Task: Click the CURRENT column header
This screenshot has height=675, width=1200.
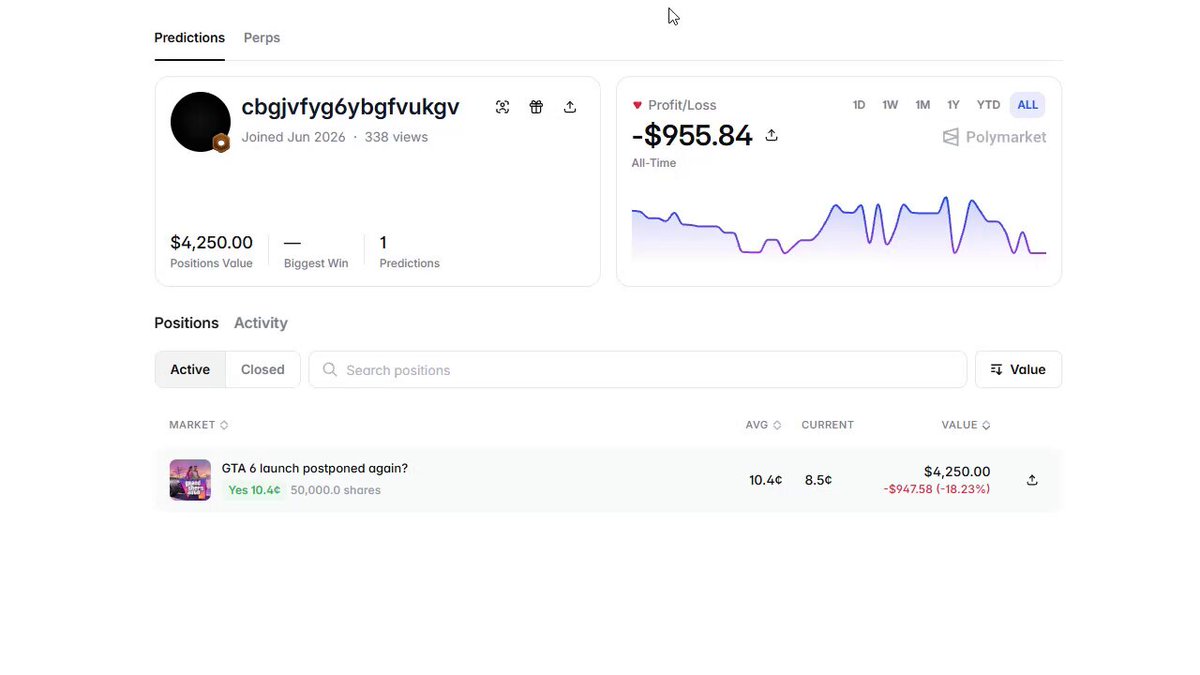Action: pyautogui.click(x=827, y=425)
